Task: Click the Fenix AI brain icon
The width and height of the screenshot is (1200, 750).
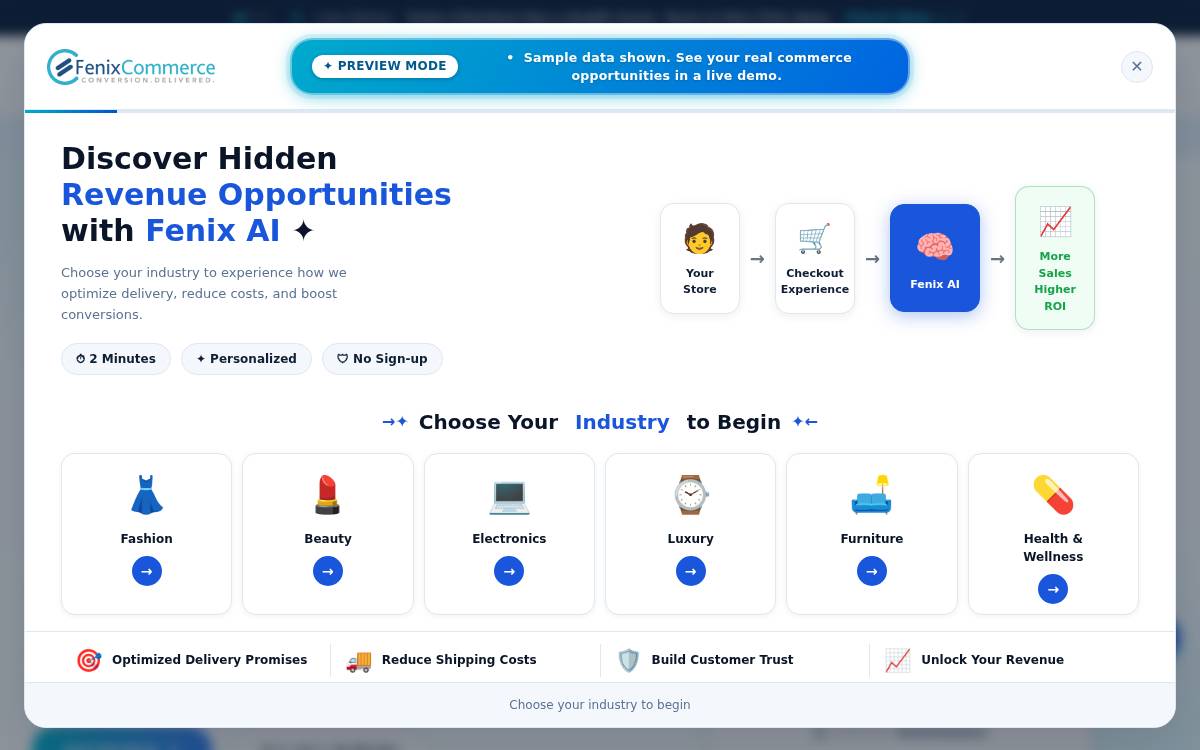Action: click(x=935, y=246)
